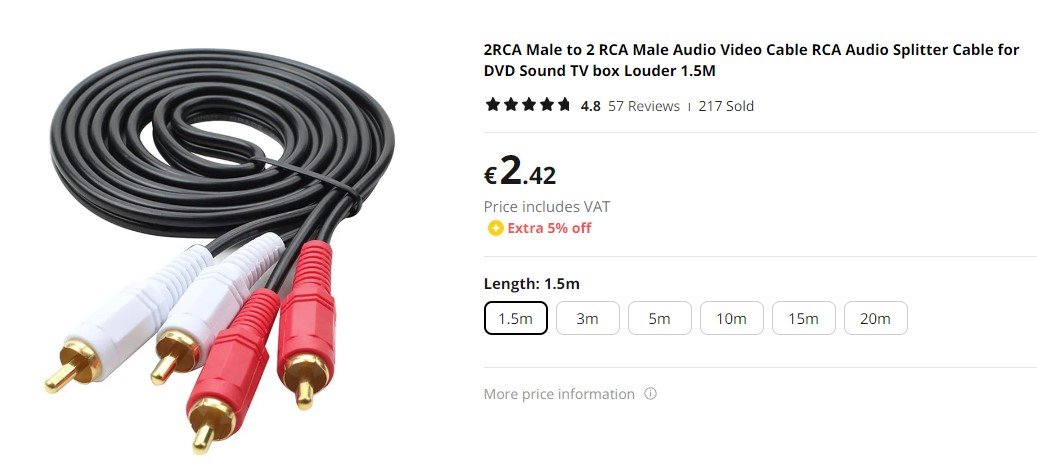Click the first rating star

[x=493, y=105]
